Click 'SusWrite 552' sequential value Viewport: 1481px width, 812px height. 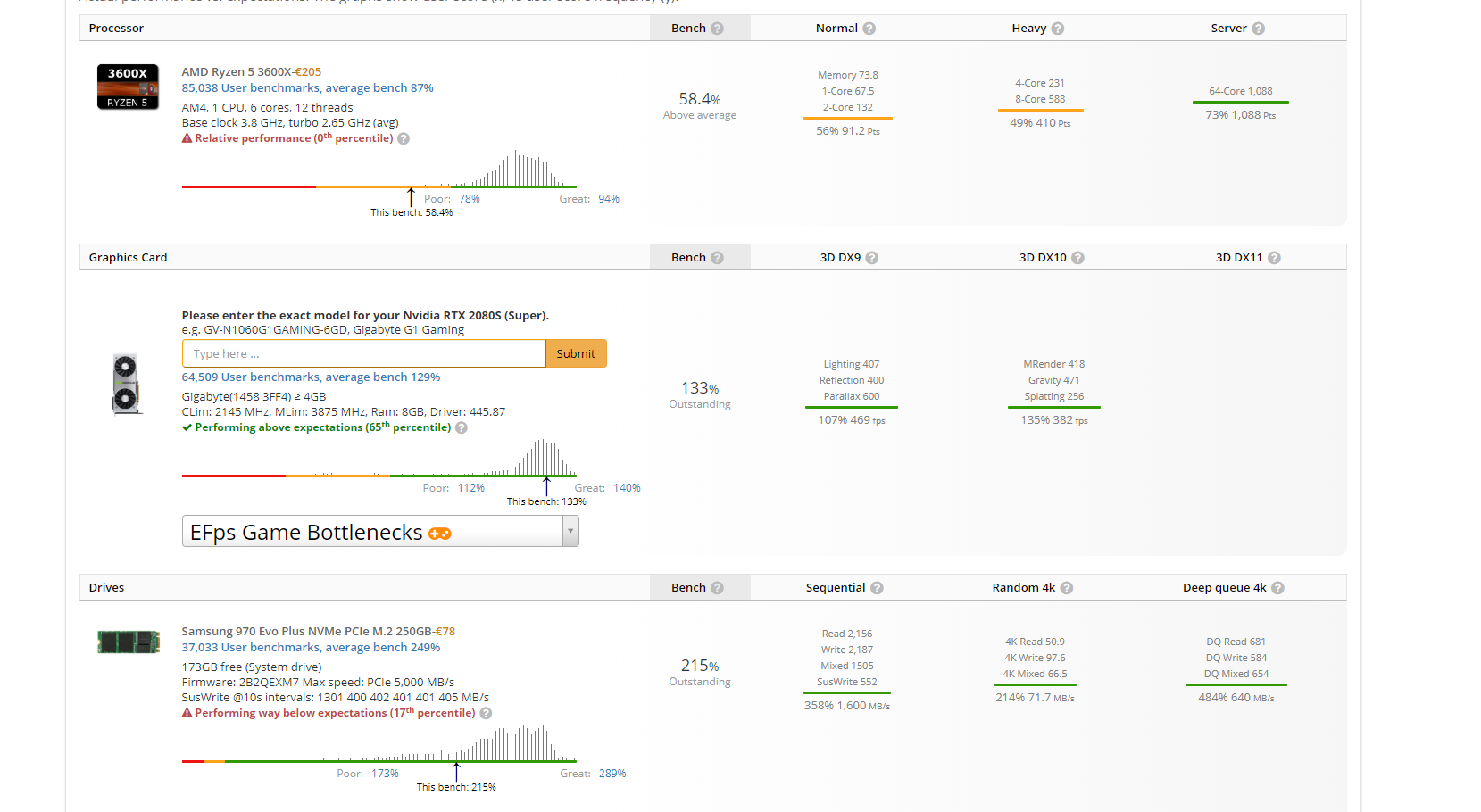click(x=847, y=683)
